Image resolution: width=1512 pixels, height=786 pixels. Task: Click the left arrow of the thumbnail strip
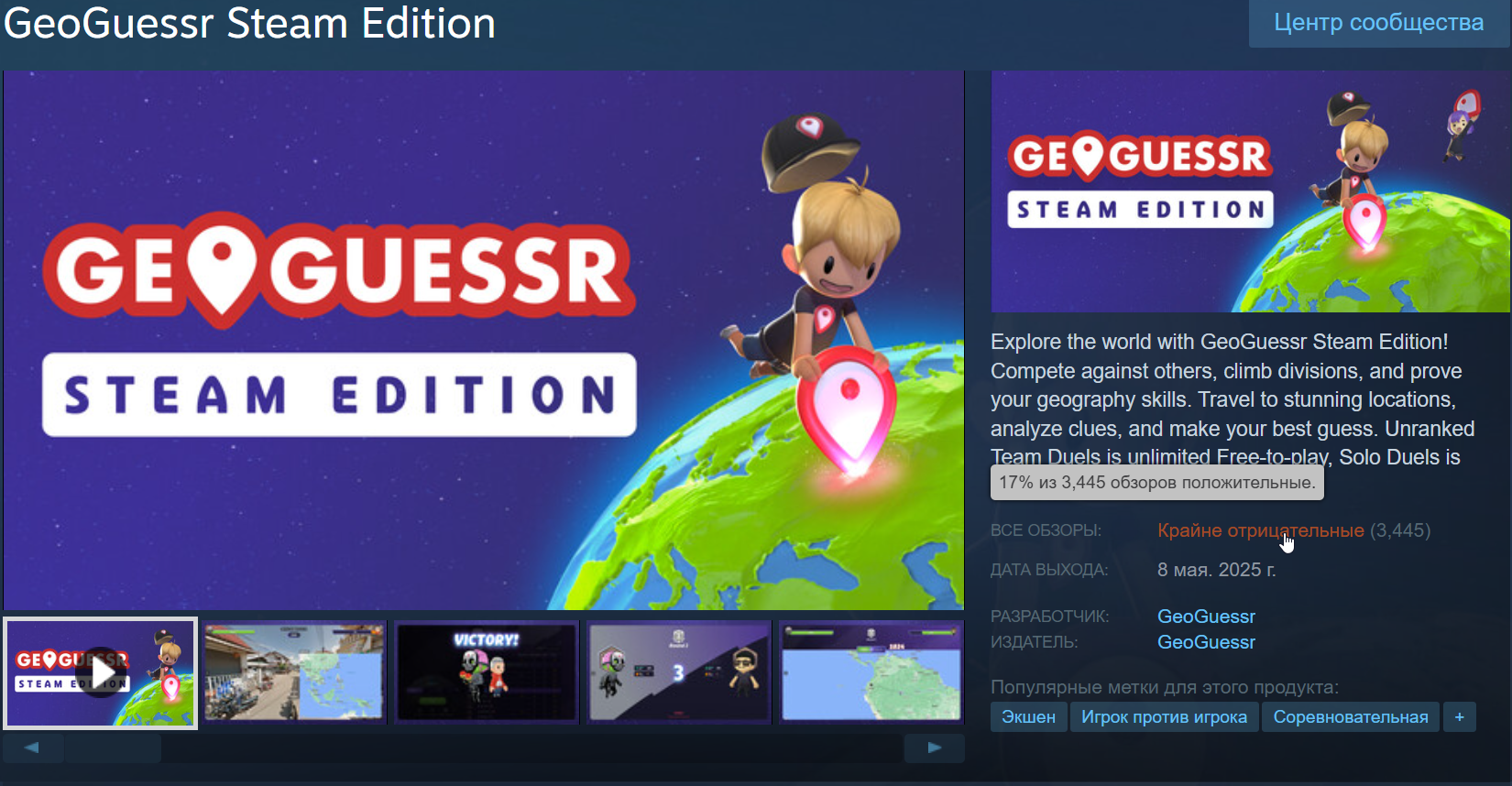pyautogui.click(x=33, y=748)
